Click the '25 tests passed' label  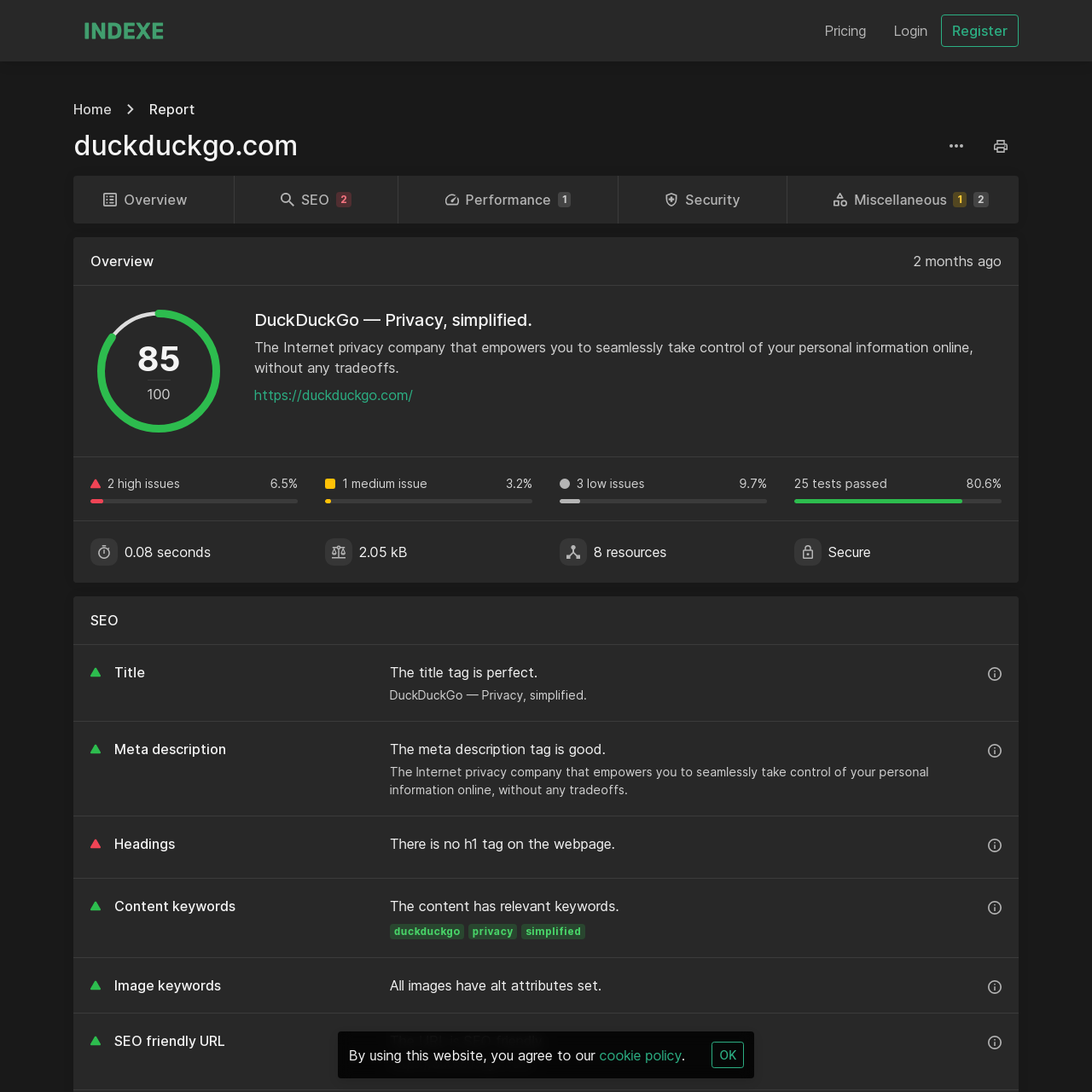coord(840,484)
